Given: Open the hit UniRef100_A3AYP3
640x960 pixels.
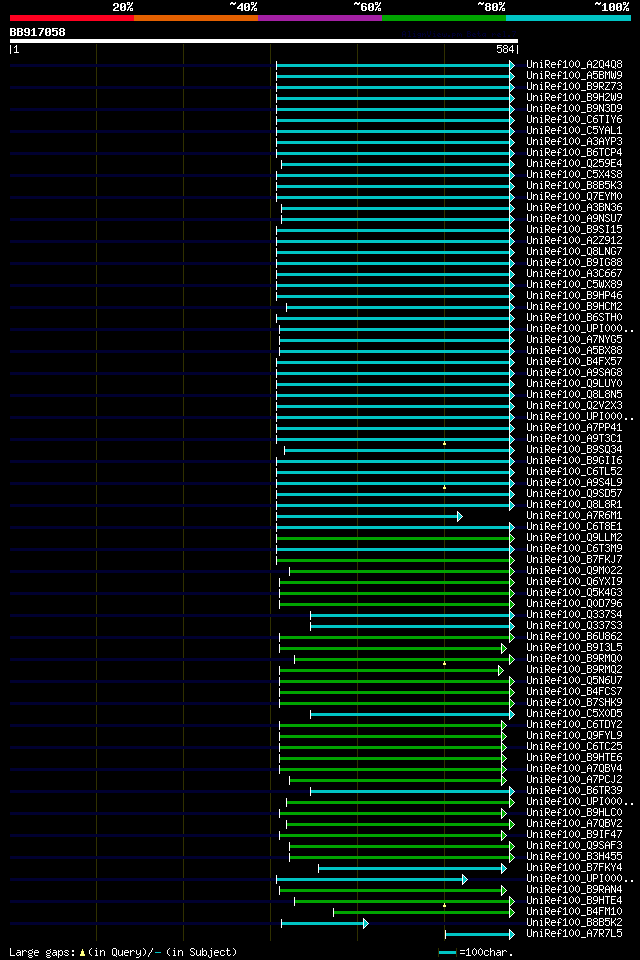Looking at the screenshot, I should (574, 141).
